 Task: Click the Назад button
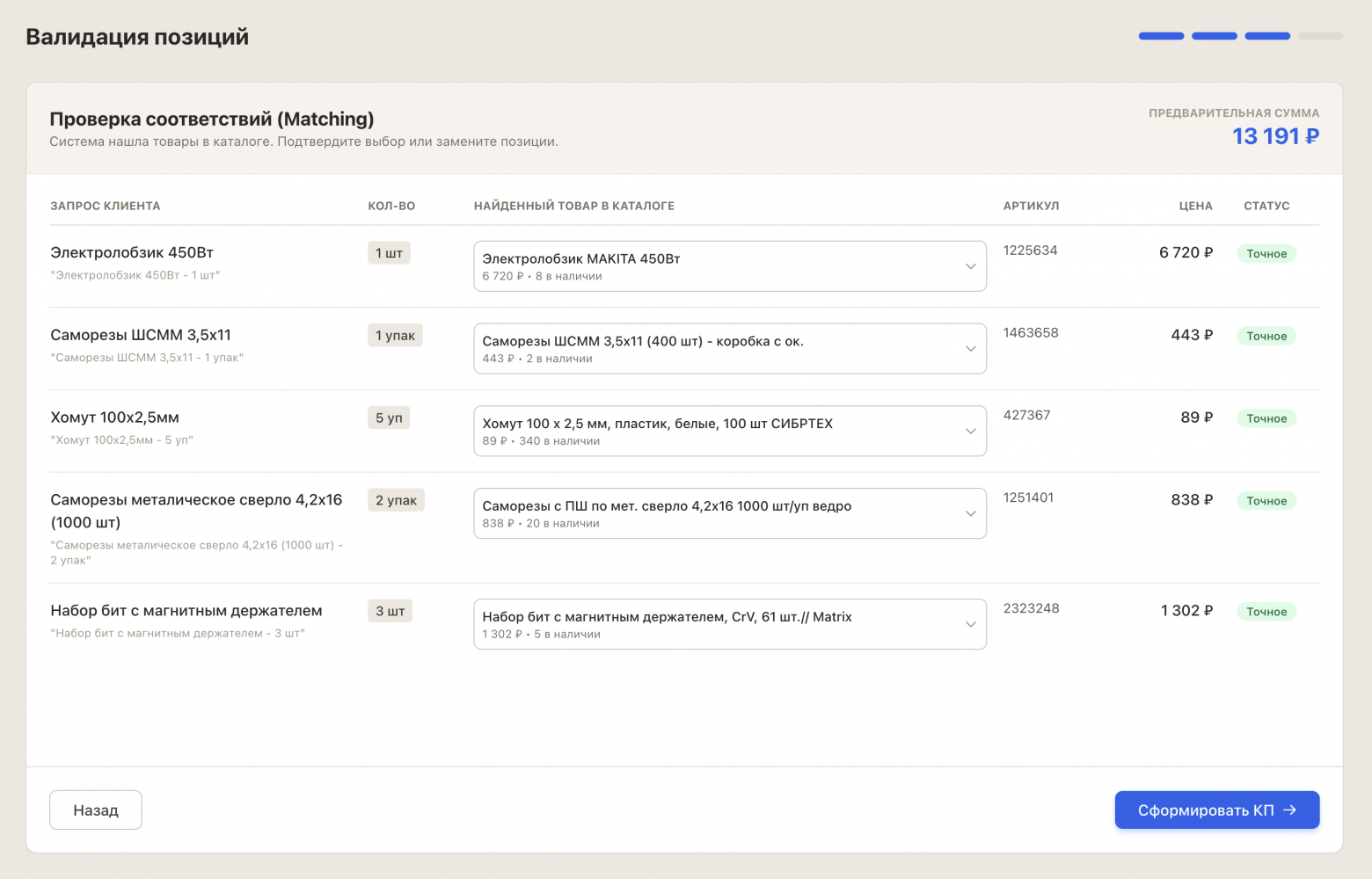[96, 810]
